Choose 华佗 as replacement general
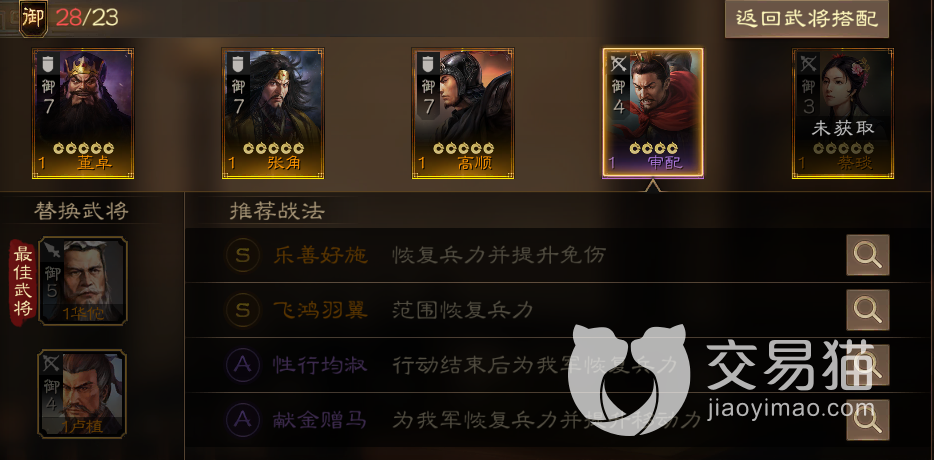The width and height of the screenshot is (934, 460). tap(83, 281)
